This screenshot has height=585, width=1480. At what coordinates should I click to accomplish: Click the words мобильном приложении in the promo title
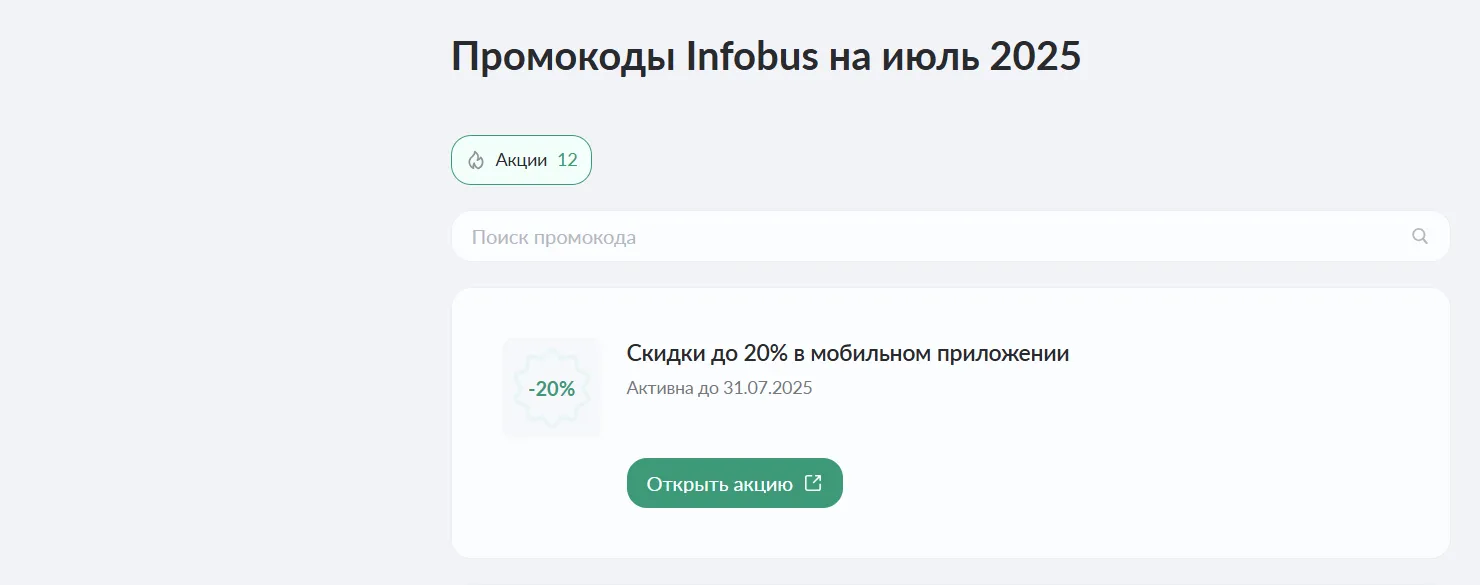point(939,353)
